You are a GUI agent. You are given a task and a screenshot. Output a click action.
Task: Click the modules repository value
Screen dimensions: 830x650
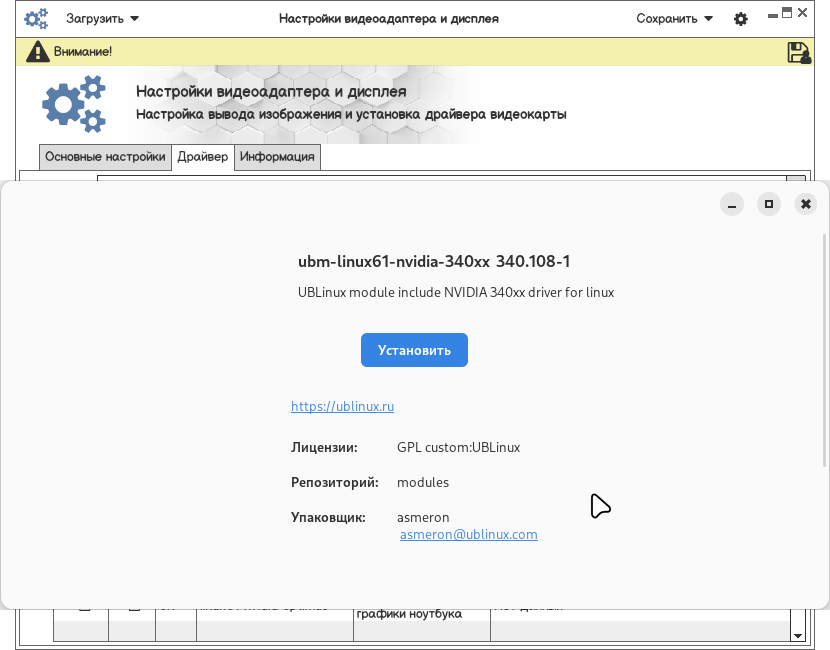point(423,482)
